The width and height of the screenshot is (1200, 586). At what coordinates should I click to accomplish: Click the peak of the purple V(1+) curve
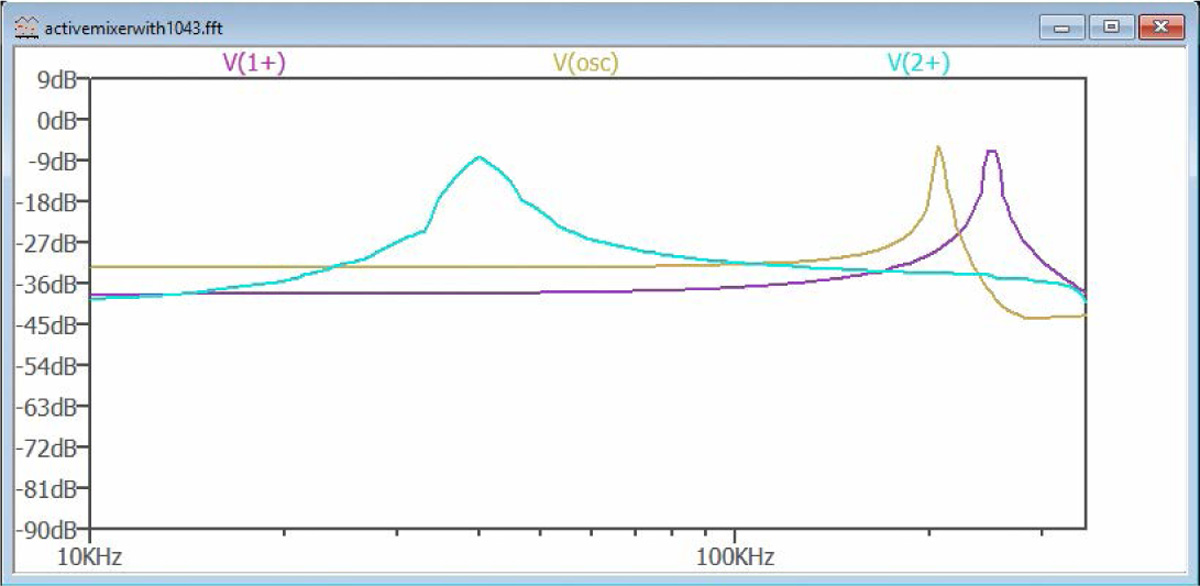(991, 151)
